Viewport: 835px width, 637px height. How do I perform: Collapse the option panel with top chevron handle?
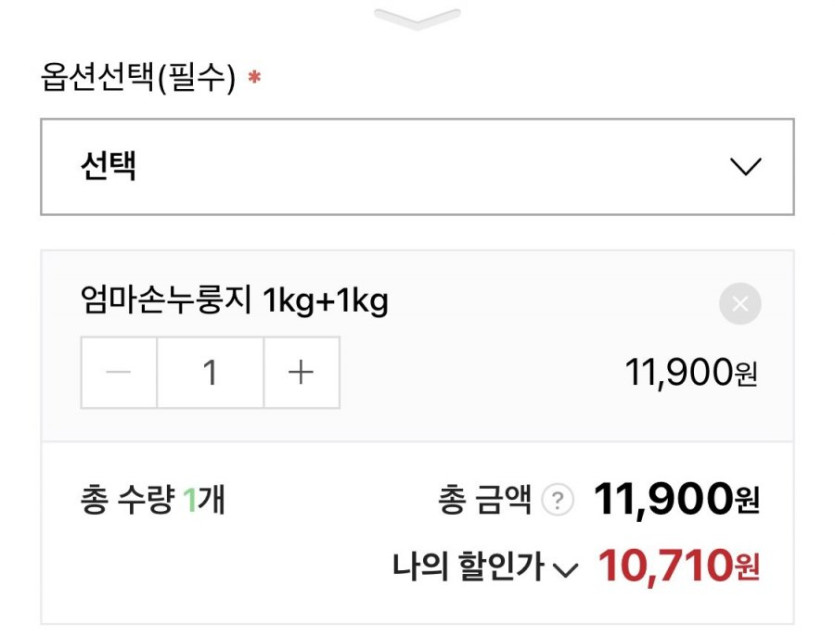(x=417, y=18)
